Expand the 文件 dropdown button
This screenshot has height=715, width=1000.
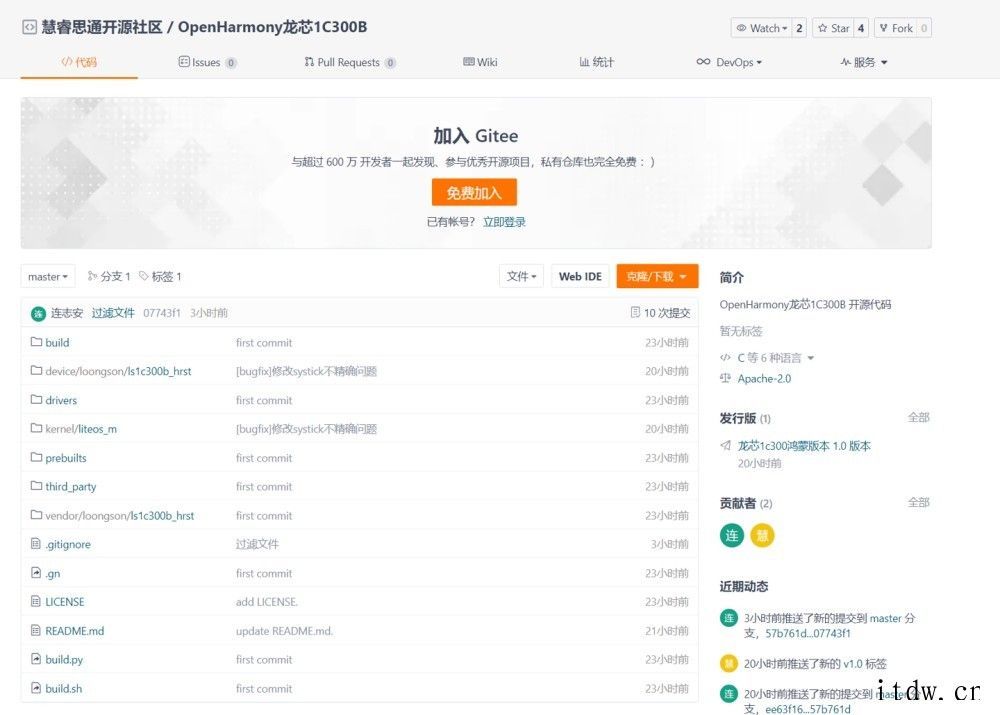pyautogui.click(x=521, y=276)
